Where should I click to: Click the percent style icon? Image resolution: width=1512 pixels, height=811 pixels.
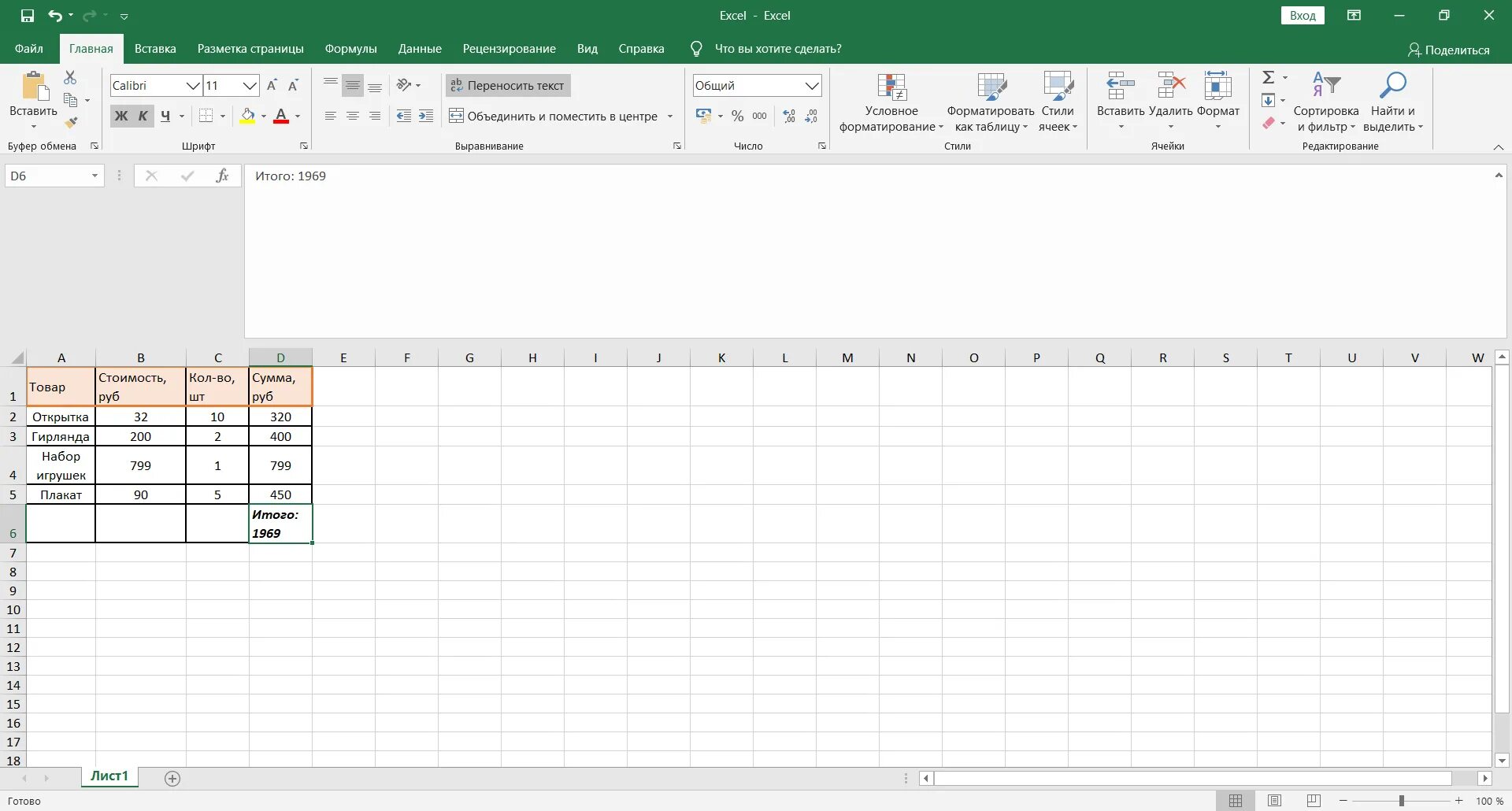tap(737, 116)
